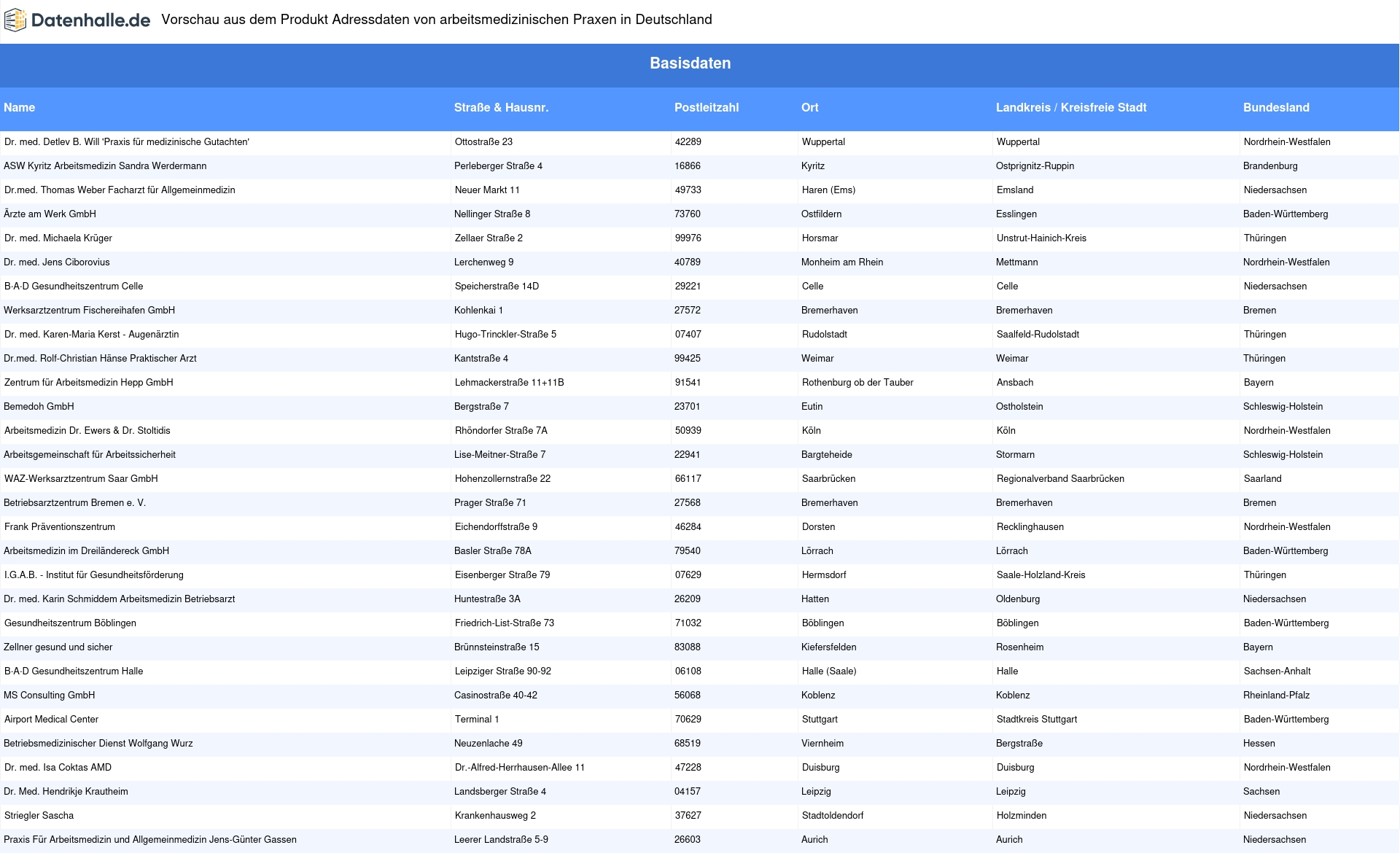
Task: Click the Straße & Hausnr. column header
Action: tap(501, 108)
